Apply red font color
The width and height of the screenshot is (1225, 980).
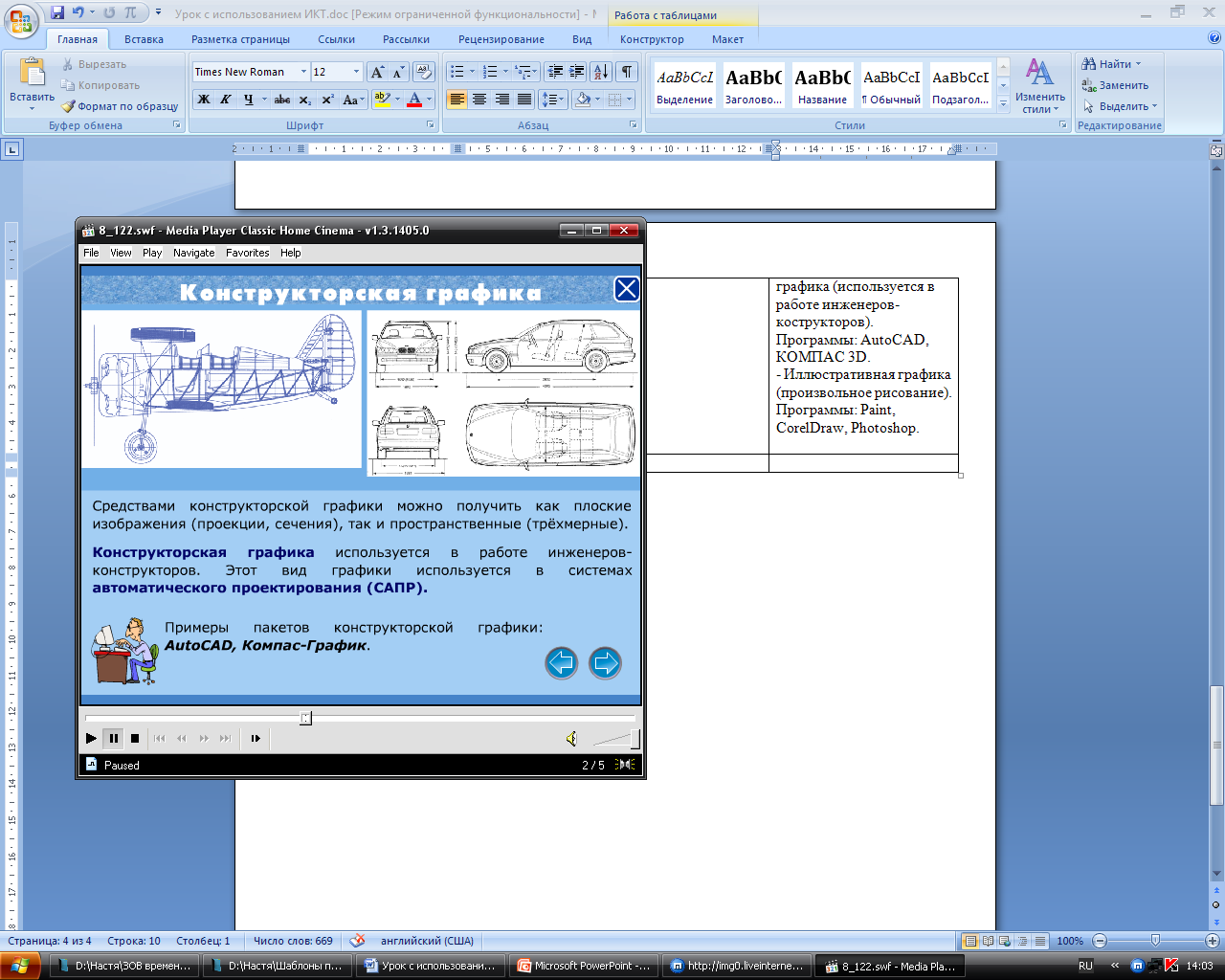pos(414,100)
